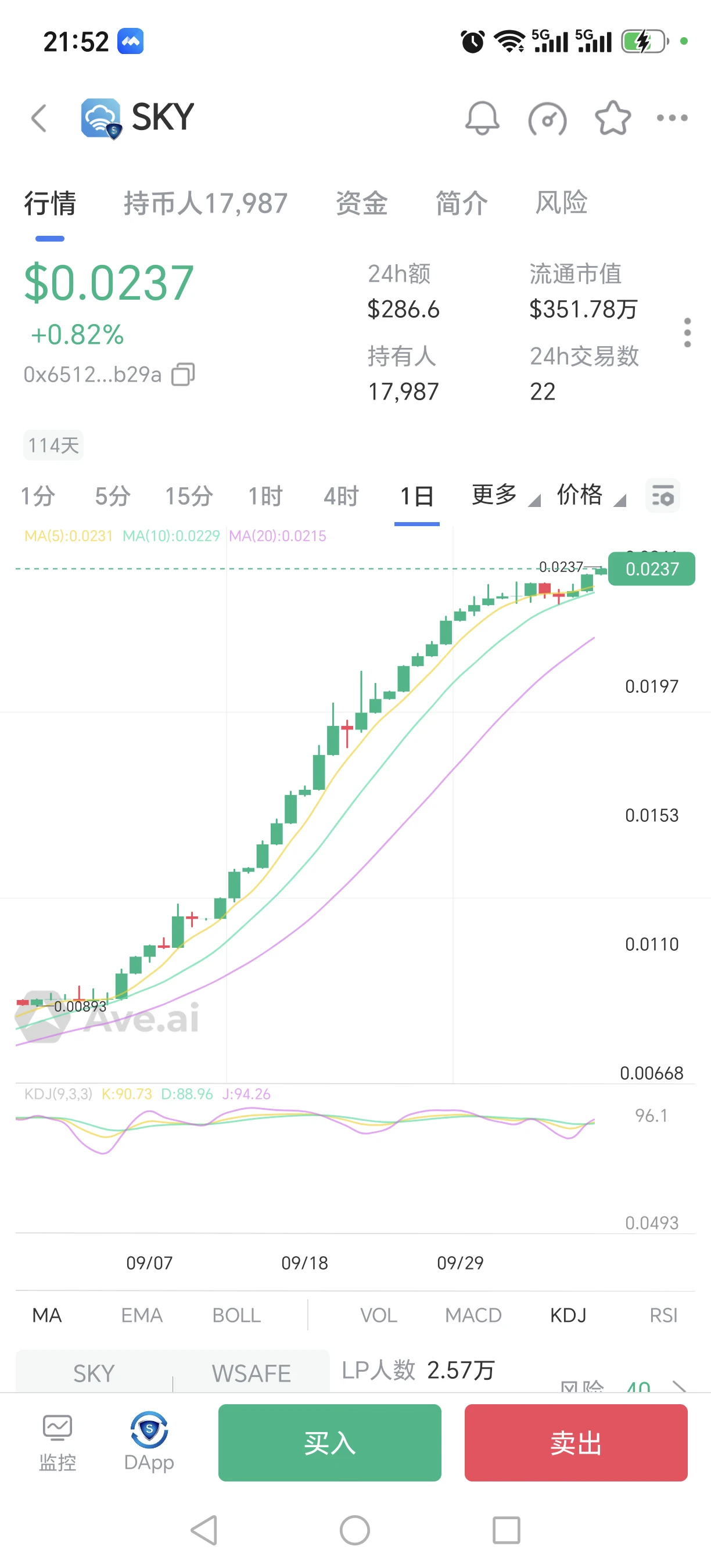Screen dimensions: 711x1568
Task: Enable the EMA indicator
Action: [x=142, y=1315]
